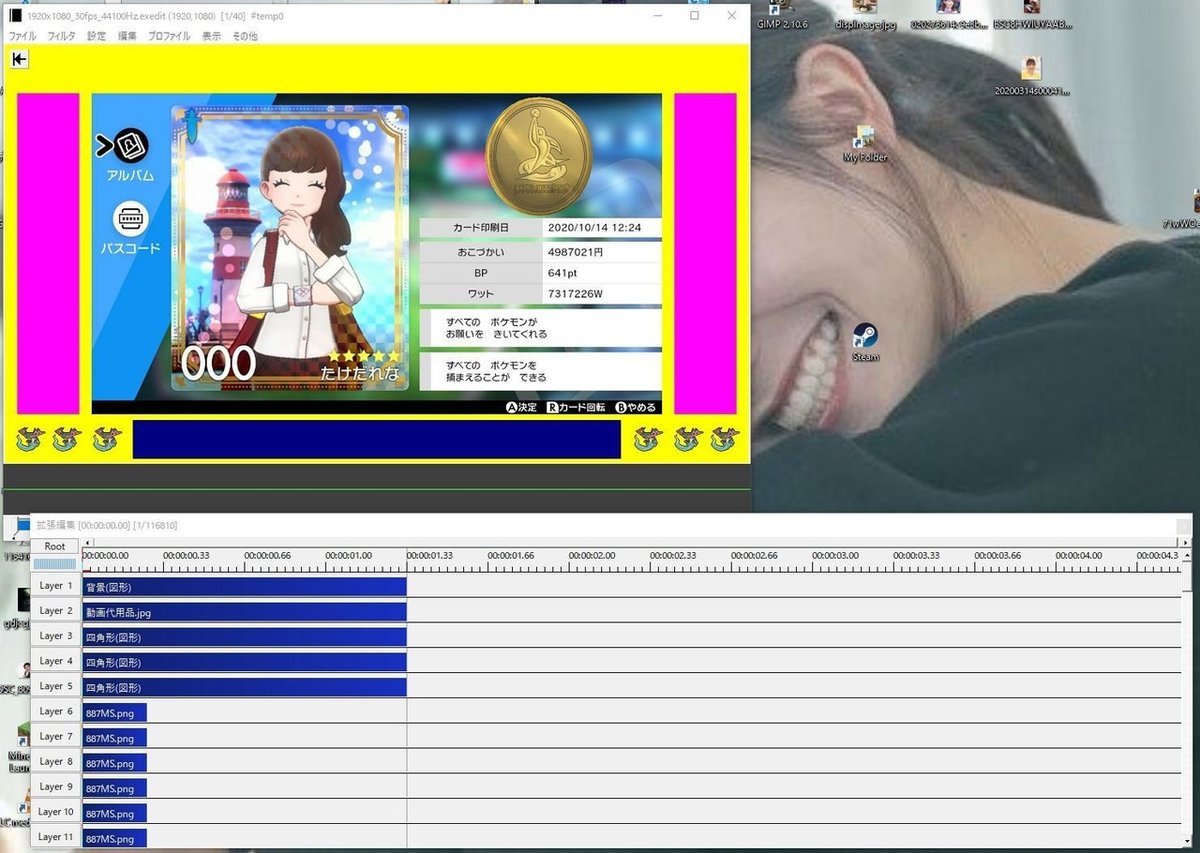Move cursor to 00:00:01.00 on ruler
This screenshot has width=1200, height=853.
point(349,556)
